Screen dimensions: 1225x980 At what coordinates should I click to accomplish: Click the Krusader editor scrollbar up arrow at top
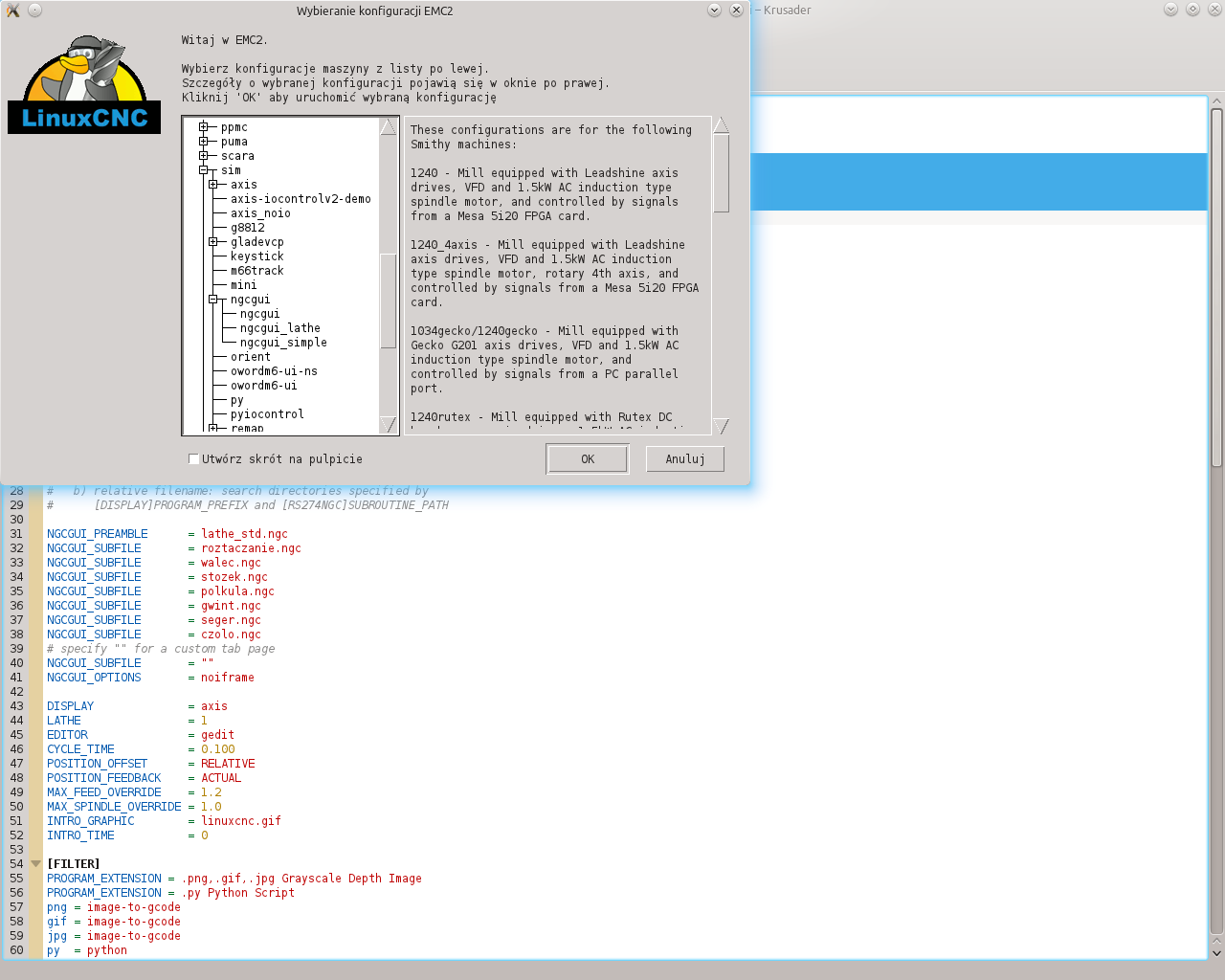click(x=1216, y=100)
